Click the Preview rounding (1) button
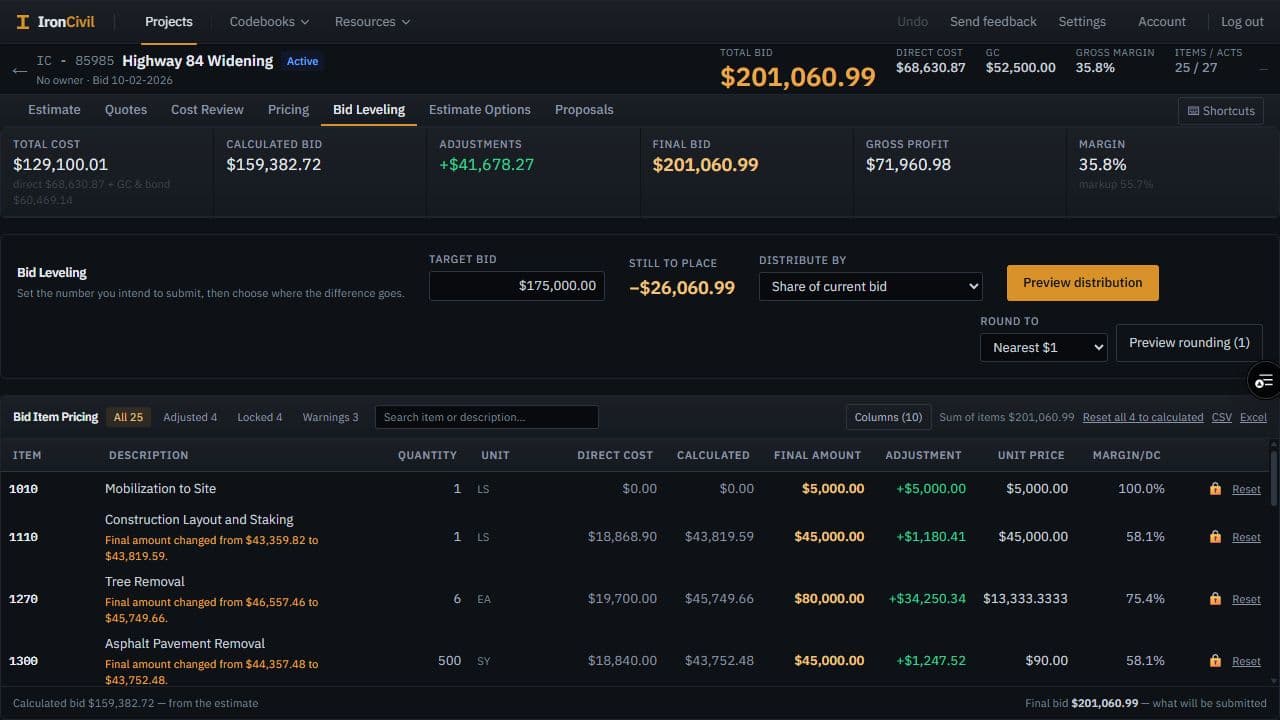 click(x=1189, y=343)
